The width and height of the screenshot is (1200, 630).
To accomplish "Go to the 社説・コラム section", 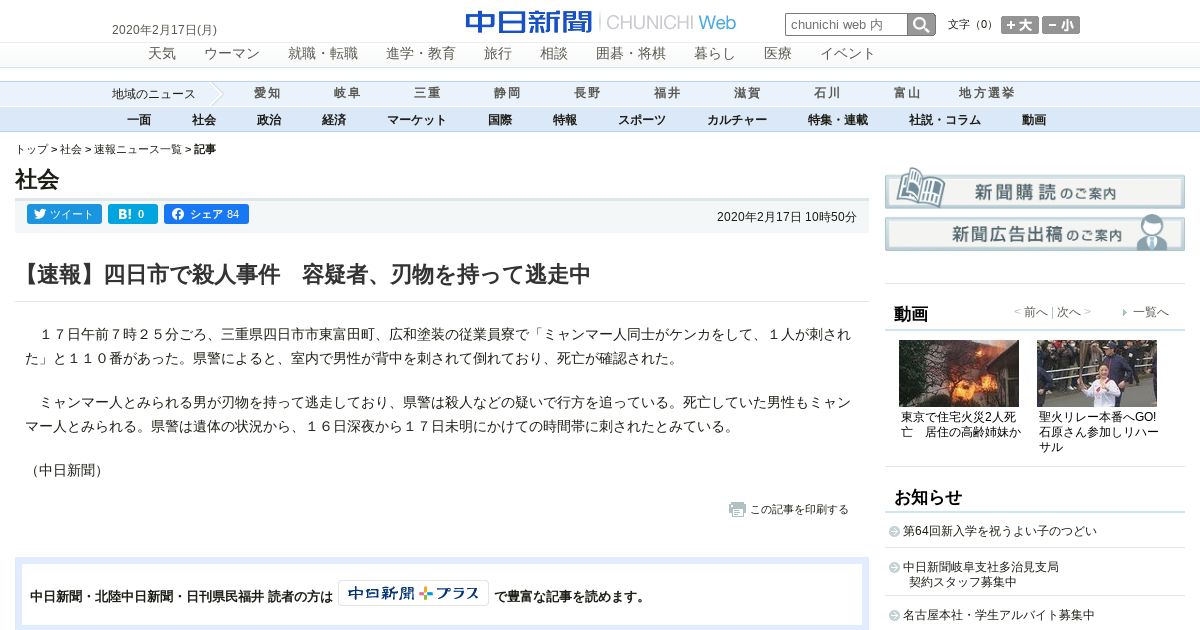I will coord(945,120).
